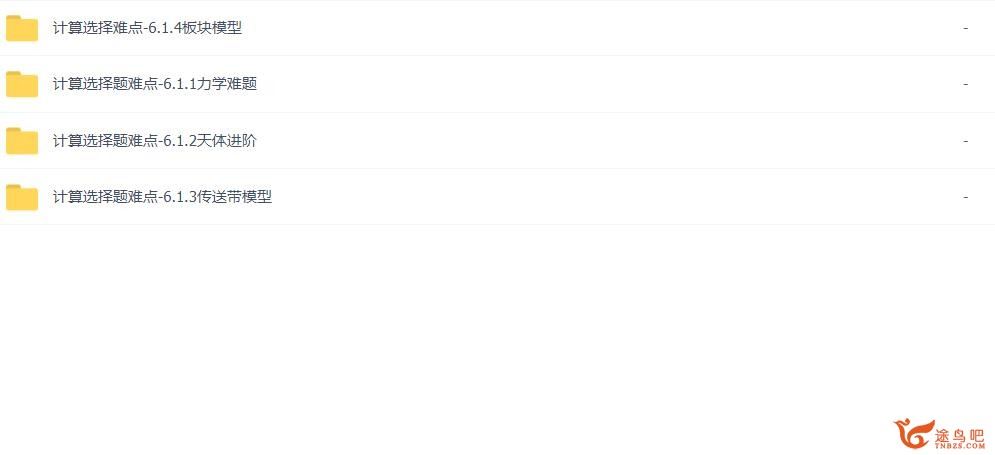The height and width of the screenshot is (455, 995).
Task: Select 6.1.2天体进阶 row via its blank middle area
Action: [x=571, y=140]
